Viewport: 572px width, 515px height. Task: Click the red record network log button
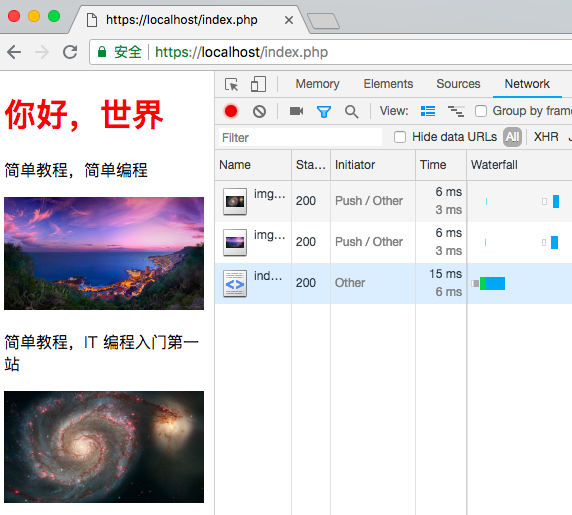tap(231, 111)
